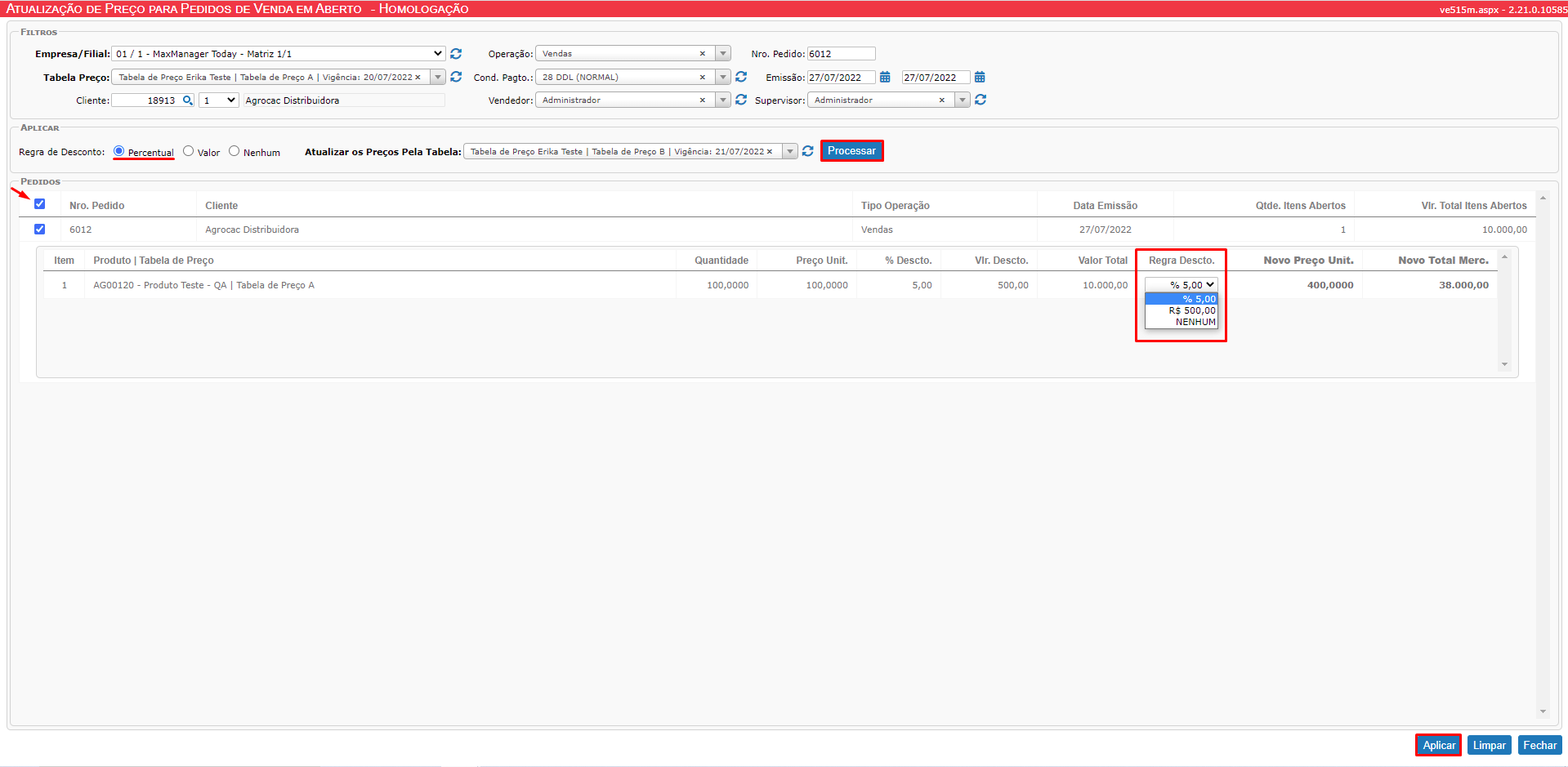Clear the Tabela Preço A filter selection
Viewport: 1568px width, 767px height.
[418, 78]
